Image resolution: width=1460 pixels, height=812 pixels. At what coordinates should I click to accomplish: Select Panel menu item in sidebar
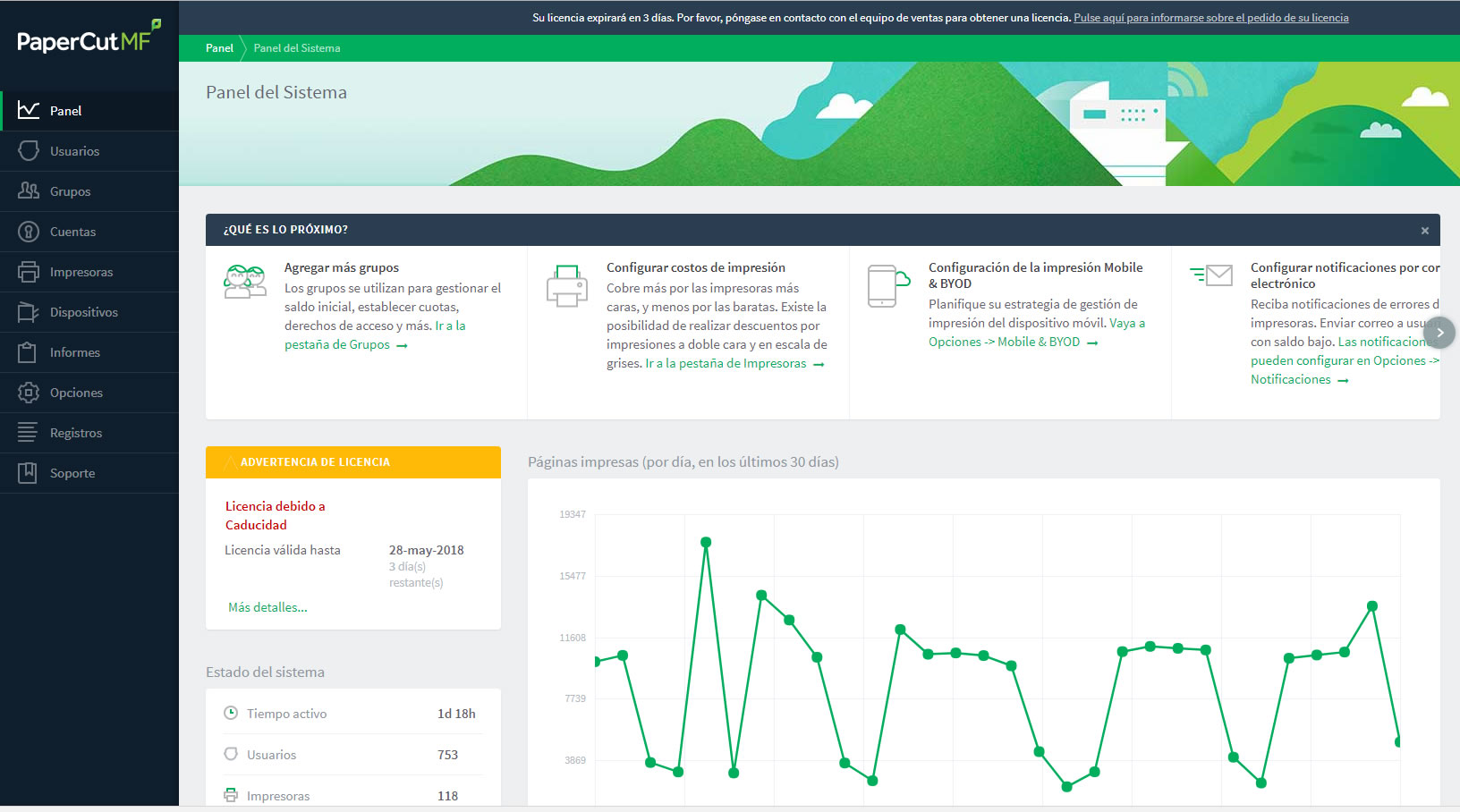pos(66,111)
